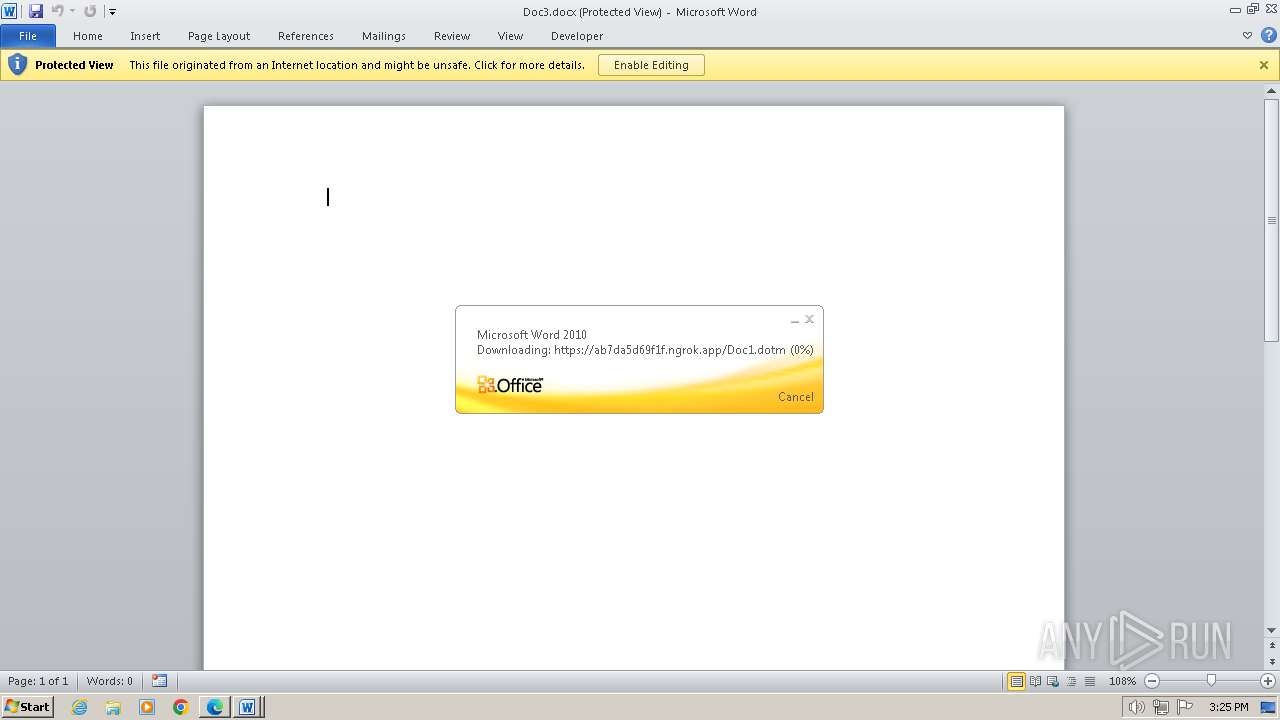Open Microsoft Edge from taskbar
The height and width of the screenshot is (720, 1280).
tap(215, 707)
